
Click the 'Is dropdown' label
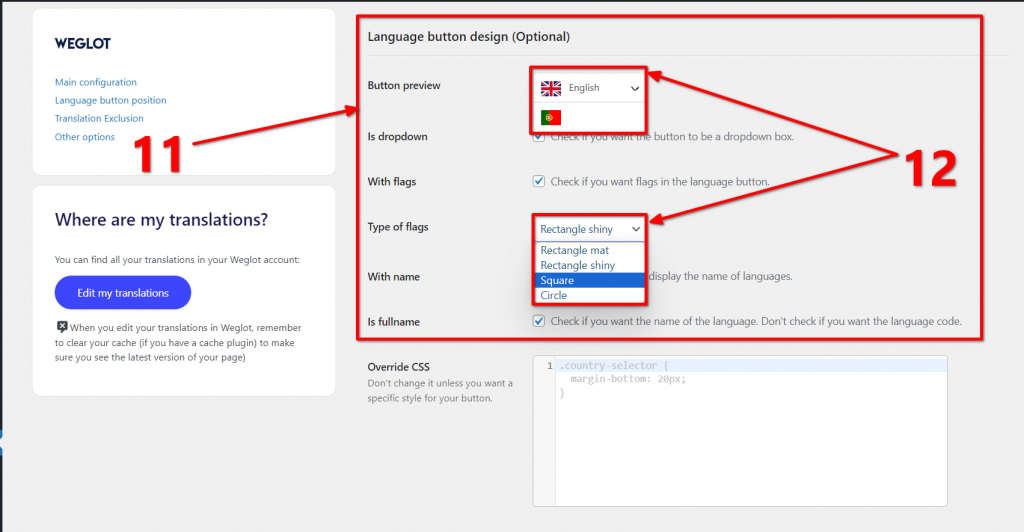(397, 137)
